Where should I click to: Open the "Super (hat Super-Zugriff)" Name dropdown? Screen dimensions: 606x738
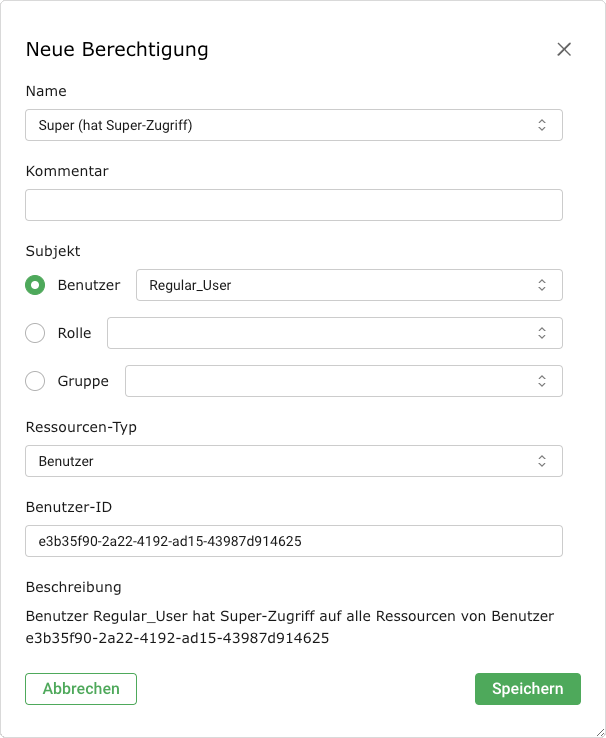click(280, 125)
